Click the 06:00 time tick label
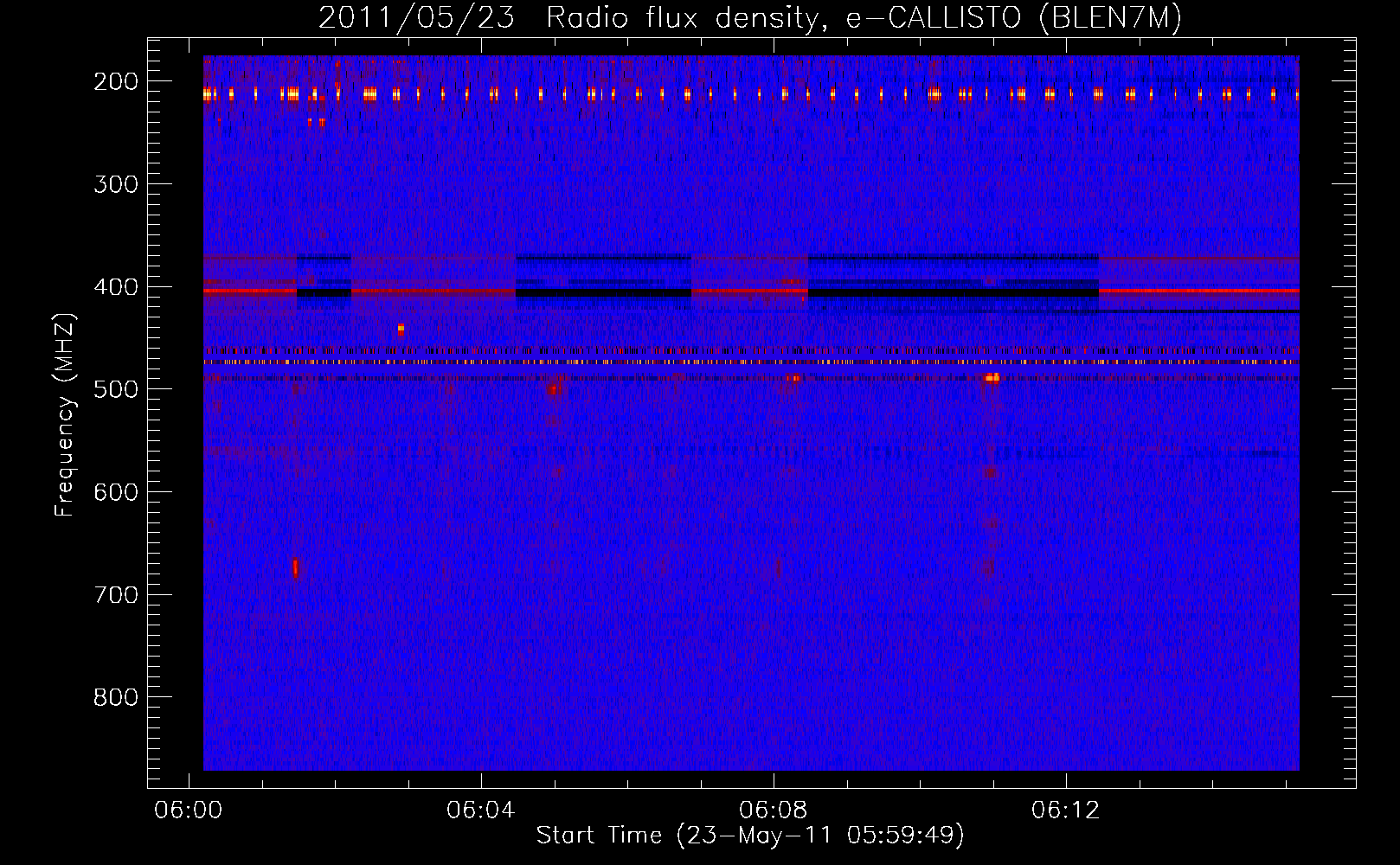Image resolution: width=1400 pixels, height=865 pixels. coord(189,811)
